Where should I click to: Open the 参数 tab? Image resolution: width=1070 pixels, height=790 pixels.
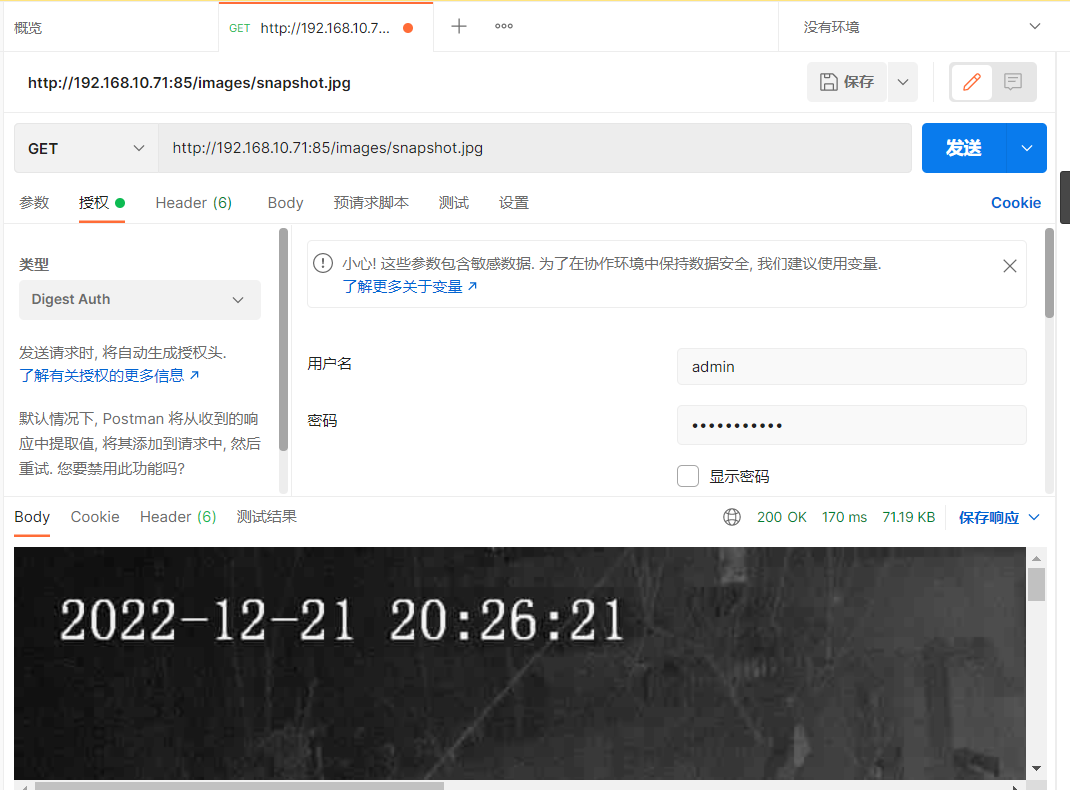point(34,203)
